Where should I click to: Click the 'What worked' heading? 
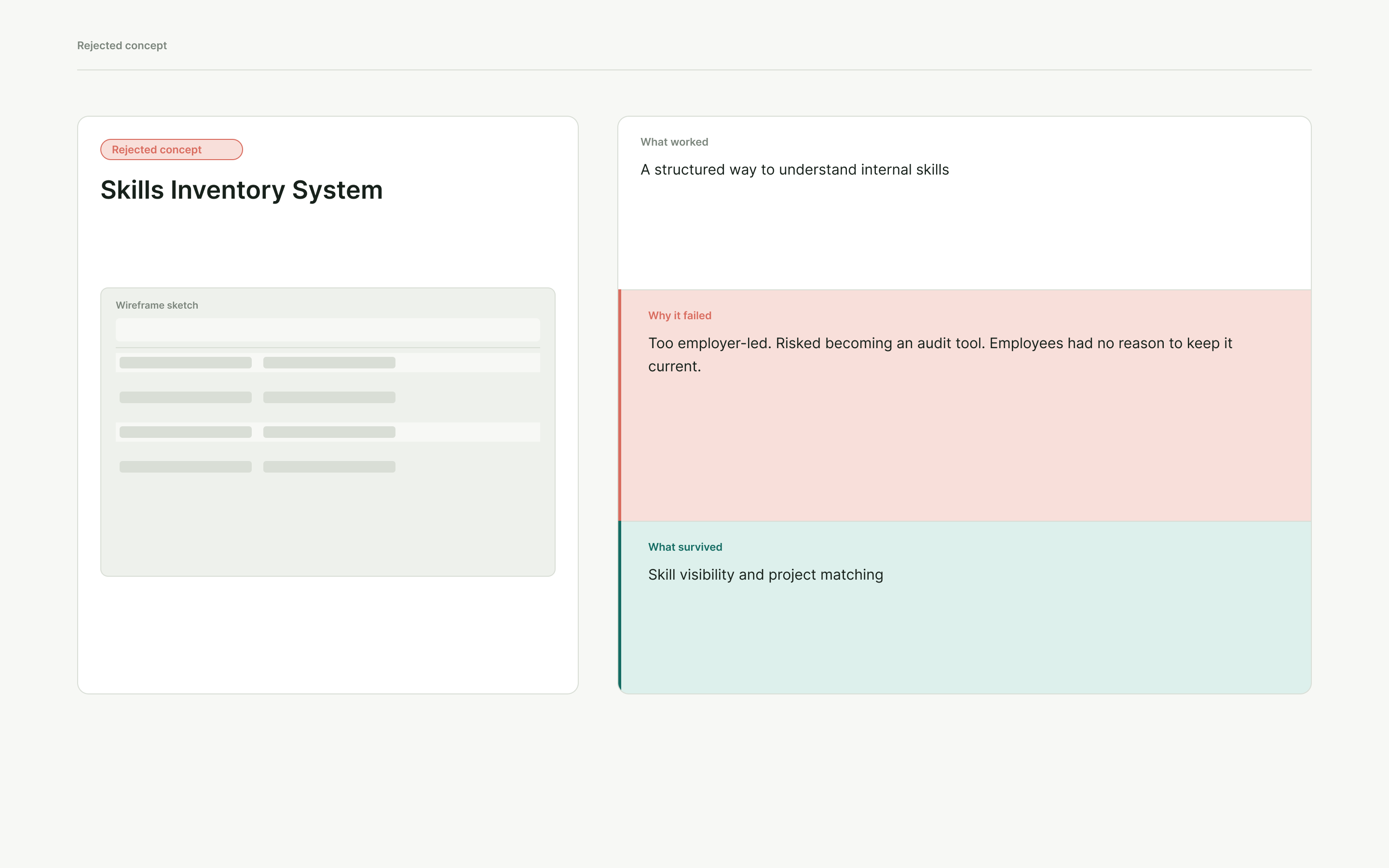[x=674, y=142]
